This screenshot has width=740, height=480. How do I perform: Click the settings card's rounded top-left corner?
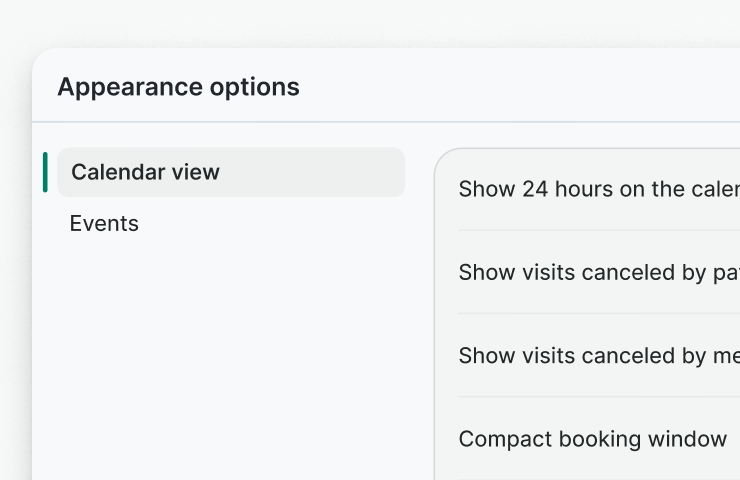click(x=442, y=156)
